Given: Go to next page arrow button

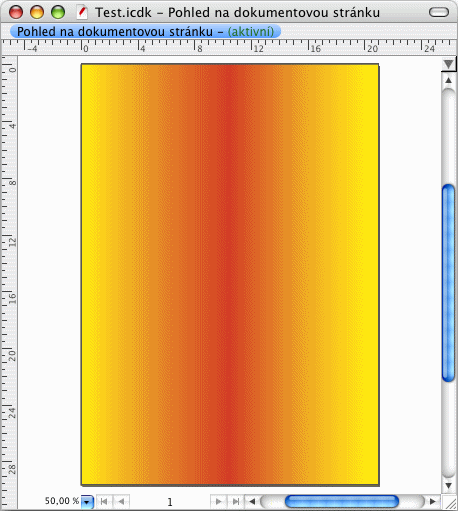Looking at the screenshot, I should pos(219,501).
